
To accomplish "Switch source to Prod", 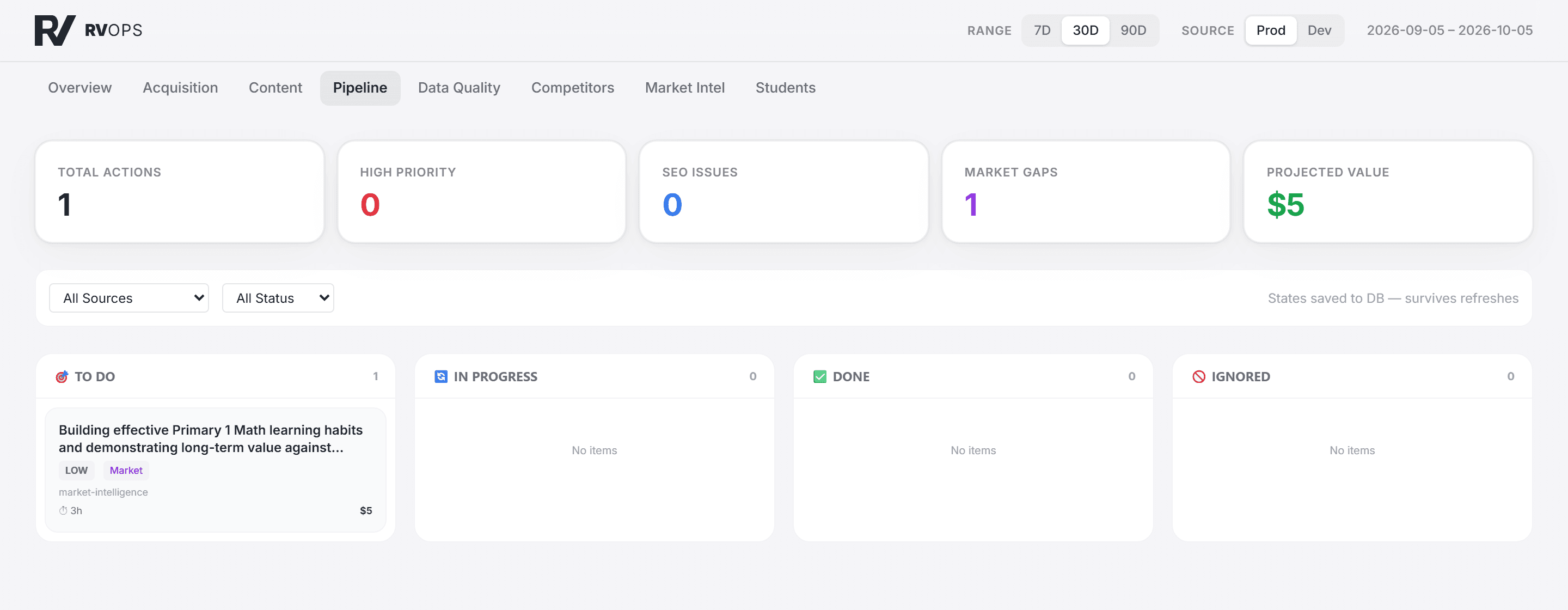I will tap(1271, 30).
